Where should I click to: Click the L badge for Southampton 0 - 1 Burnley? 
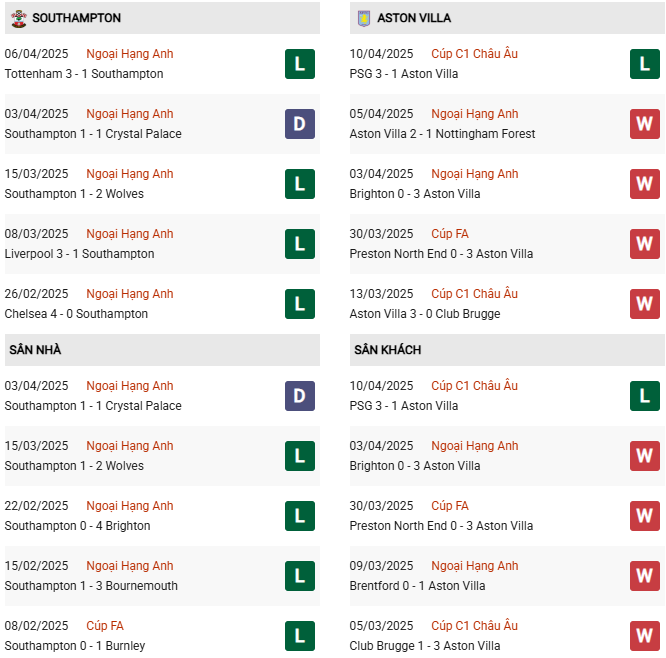pos(299,636)
